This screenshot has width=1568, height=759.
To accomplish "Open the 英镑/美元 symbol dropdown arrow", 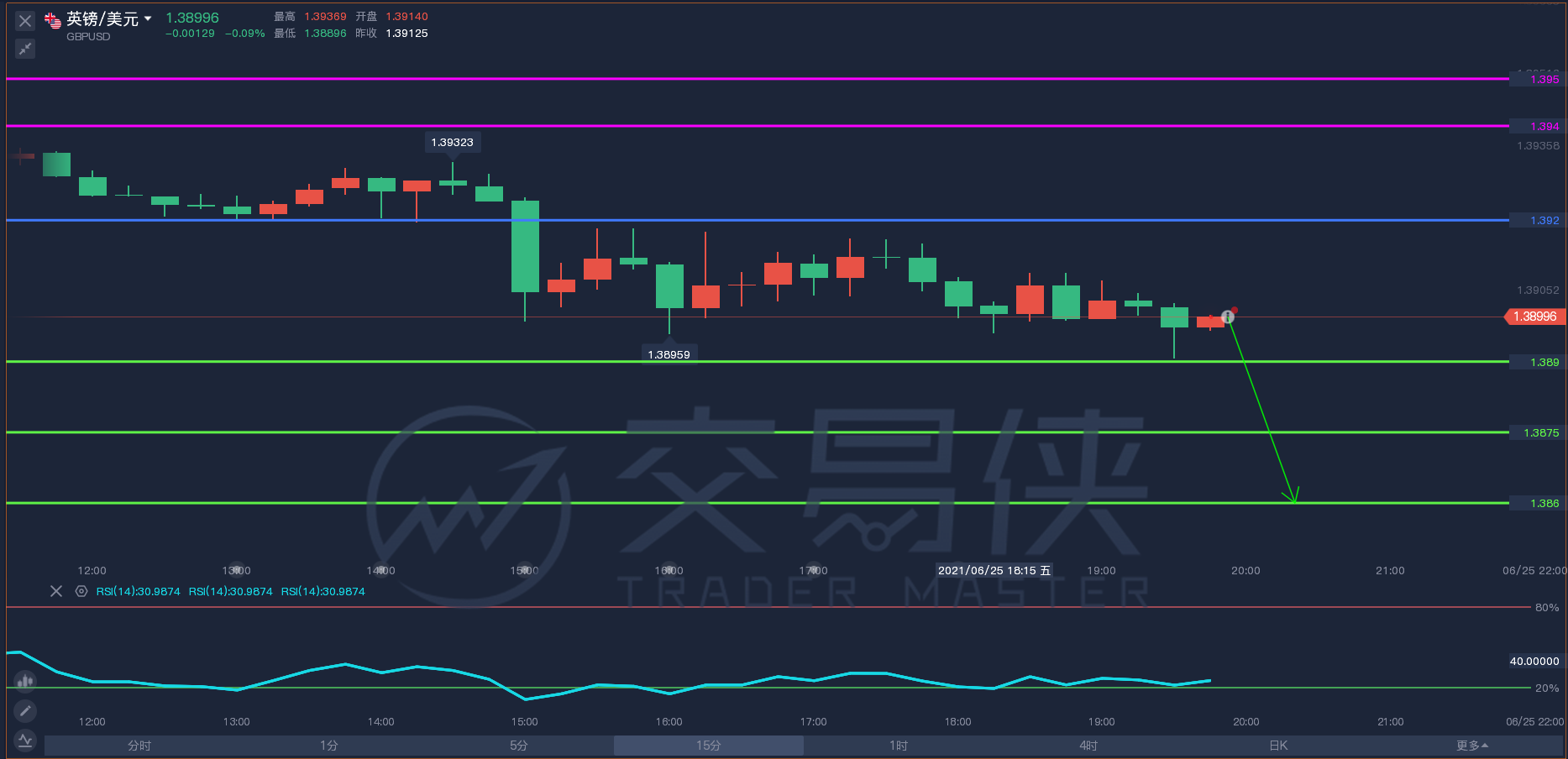I will point(148,18).
